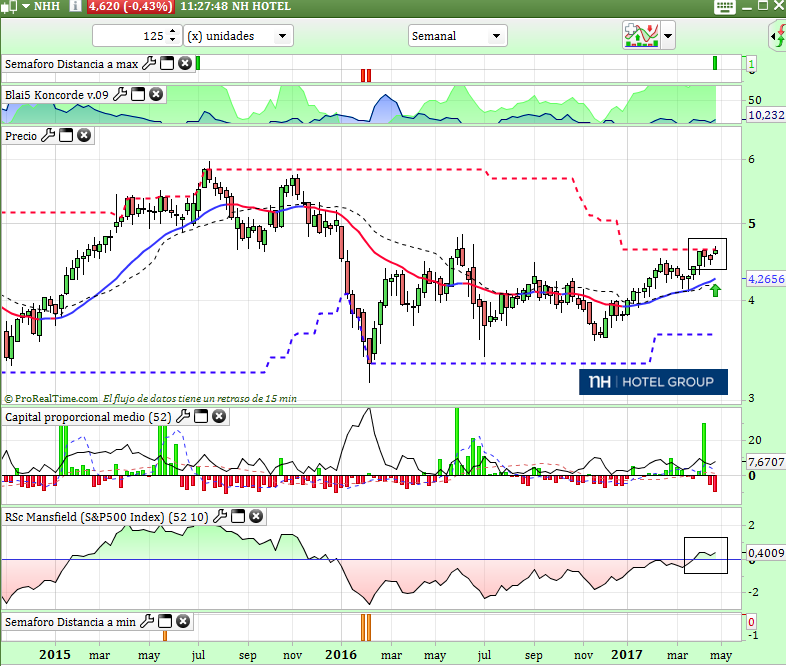The image size is (786, 666).
Task: Remove the RSc Mansfield indicator
Action: coord(256,516)
